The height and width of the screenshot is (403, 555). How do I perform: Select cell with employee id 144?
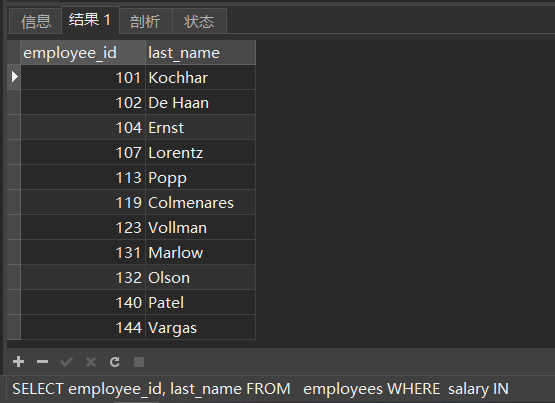[x=83, y=328]
